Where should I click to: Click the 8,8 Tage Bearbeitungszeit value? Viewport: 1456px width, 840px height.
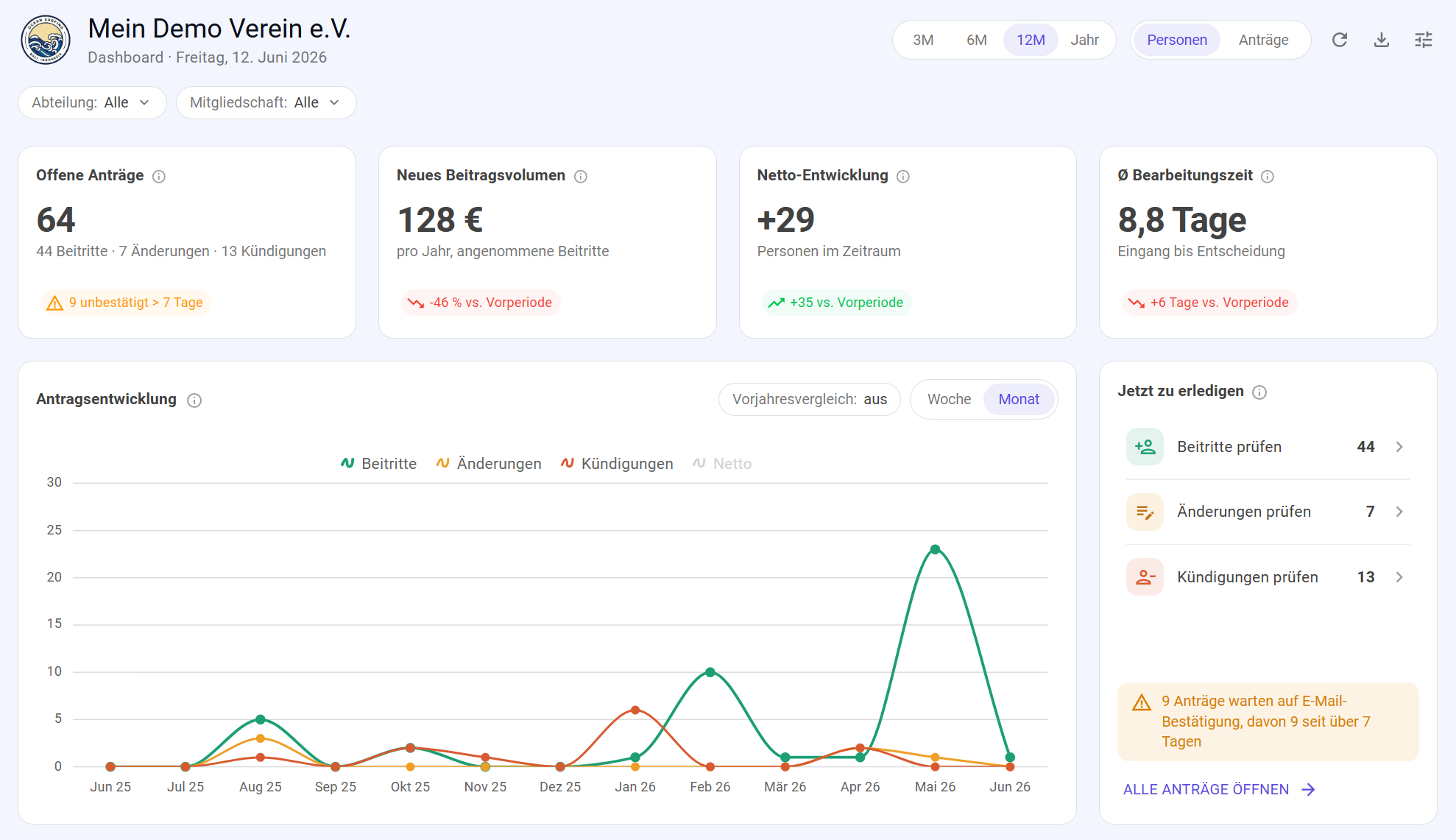pos(1182,219)
